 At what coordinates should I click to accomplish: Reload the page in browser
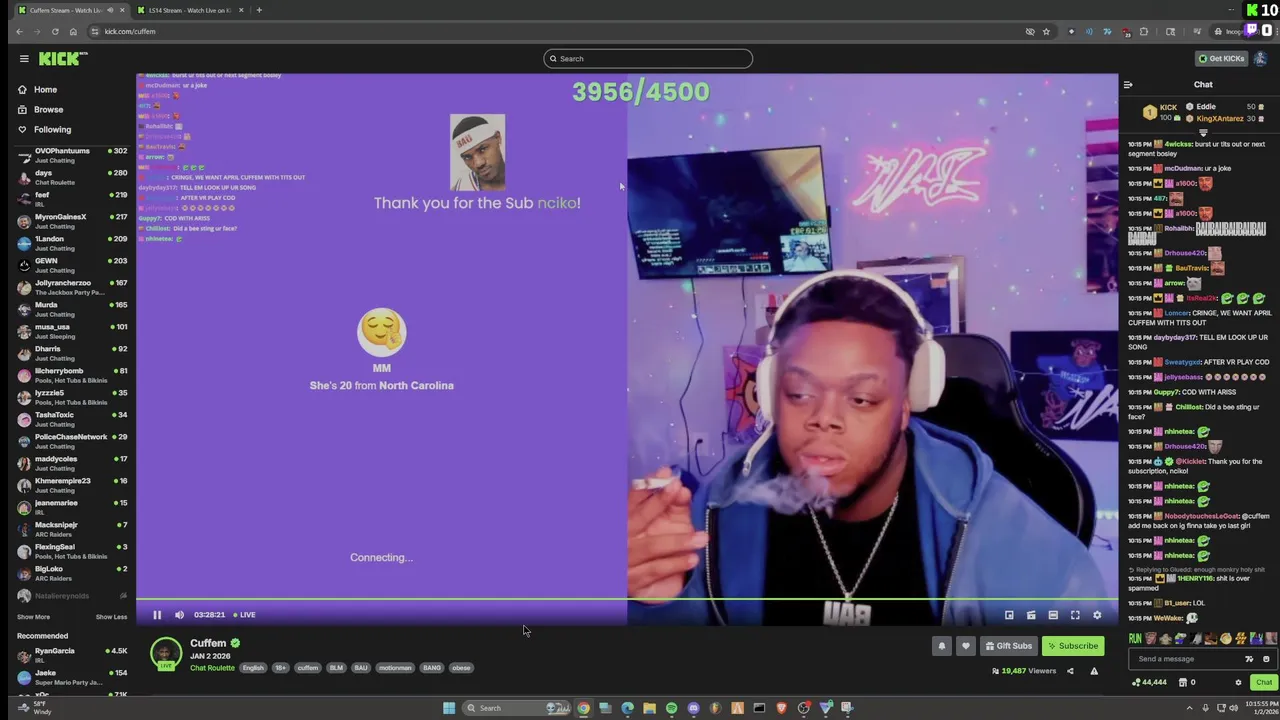[55, 31]
